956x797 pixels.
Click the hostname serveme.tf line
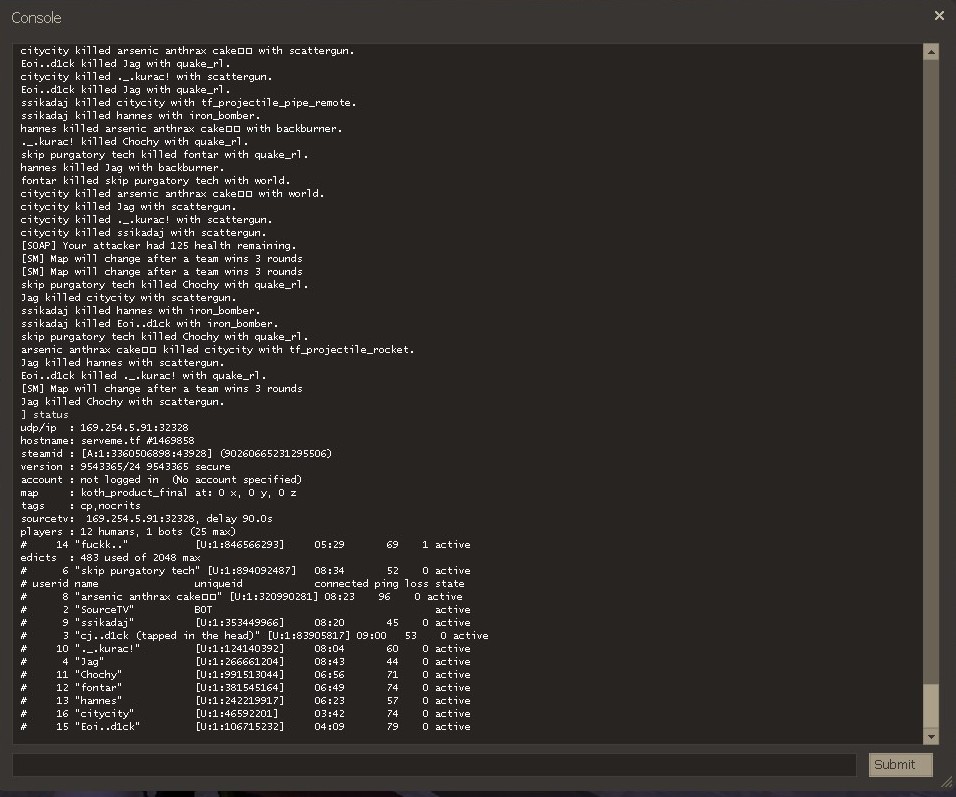point(107,441)
